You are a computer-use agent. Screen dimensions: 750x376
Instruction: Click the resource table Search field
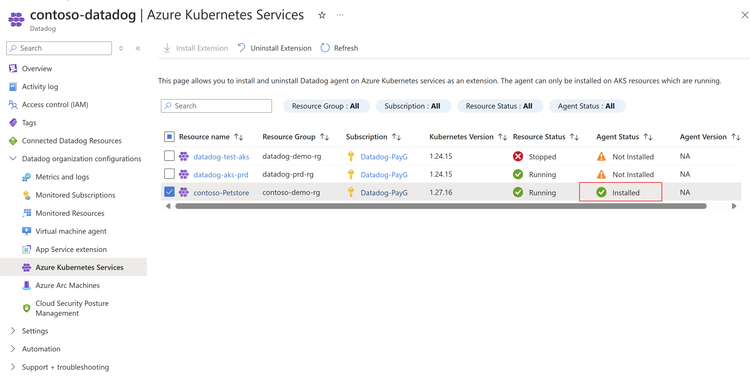pyautogui.click(x=216, y=106)
